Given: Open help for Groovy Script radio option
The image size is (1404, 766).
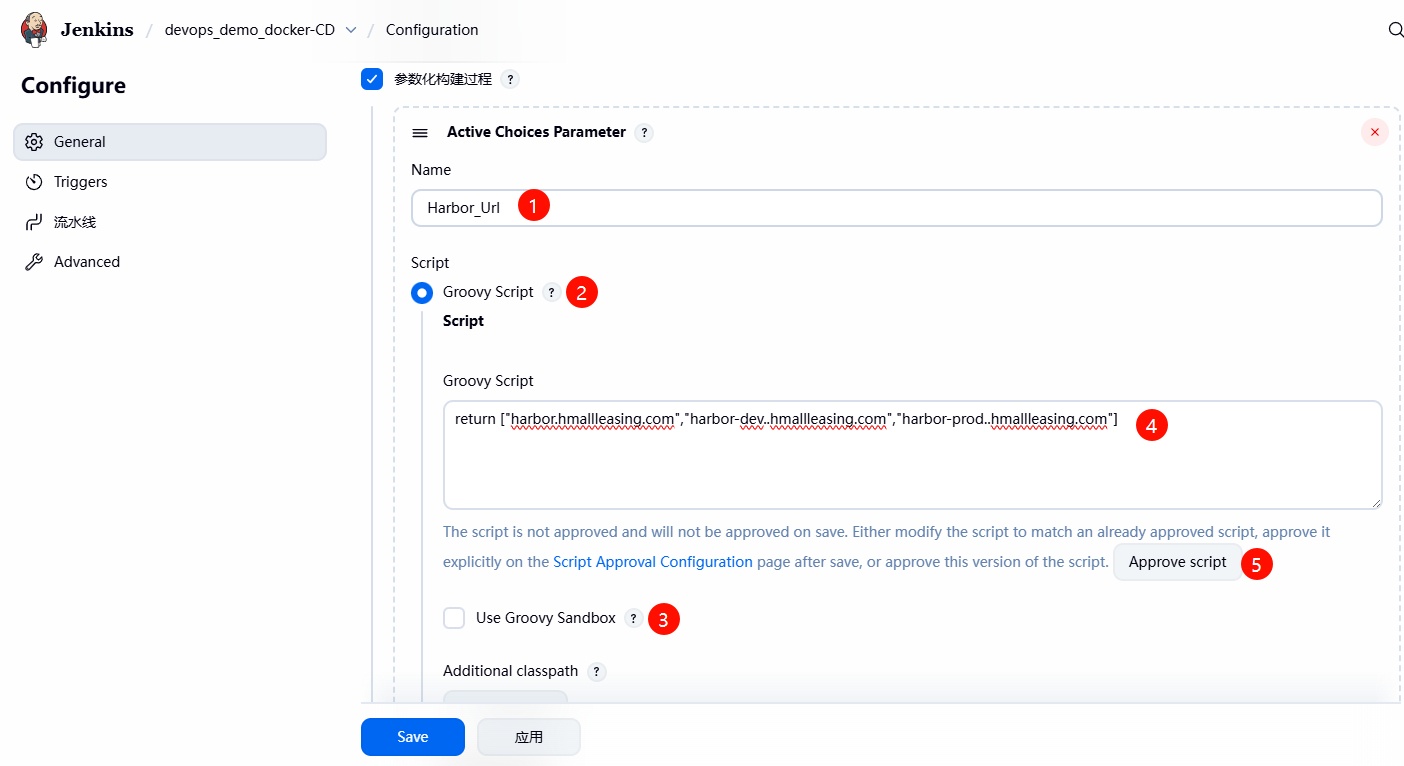Looking at the screenshot, I should tap(551, 292).
